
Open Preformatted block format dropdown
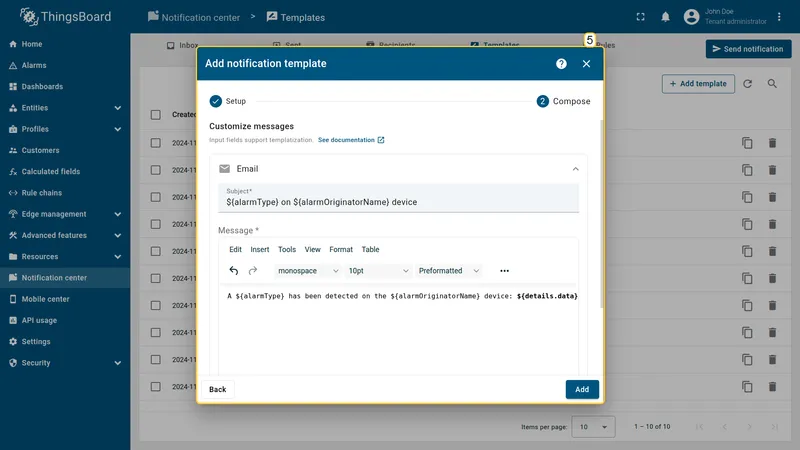(x=448, y=271)
